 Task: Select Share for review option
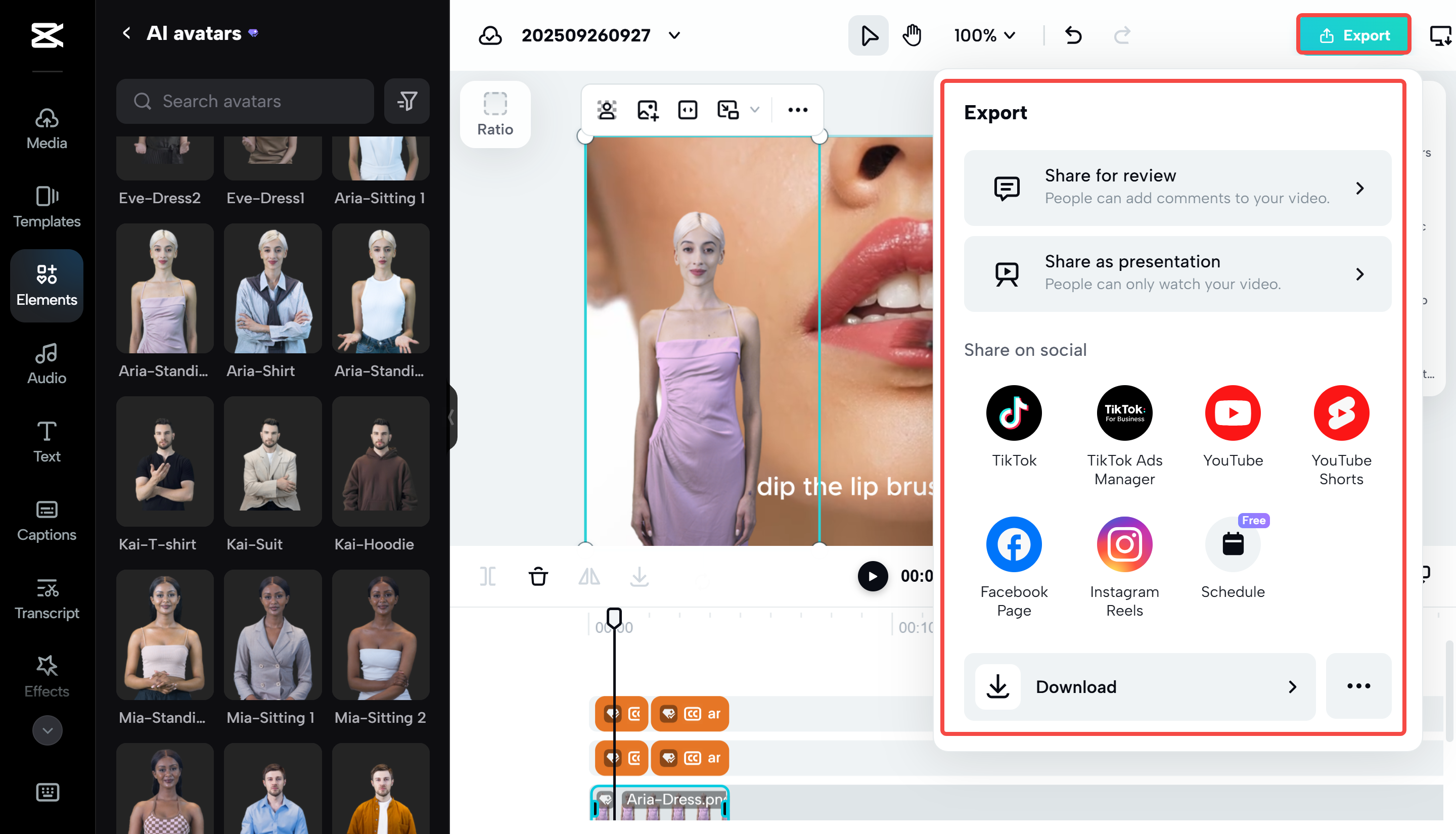tap(1177, 188)
